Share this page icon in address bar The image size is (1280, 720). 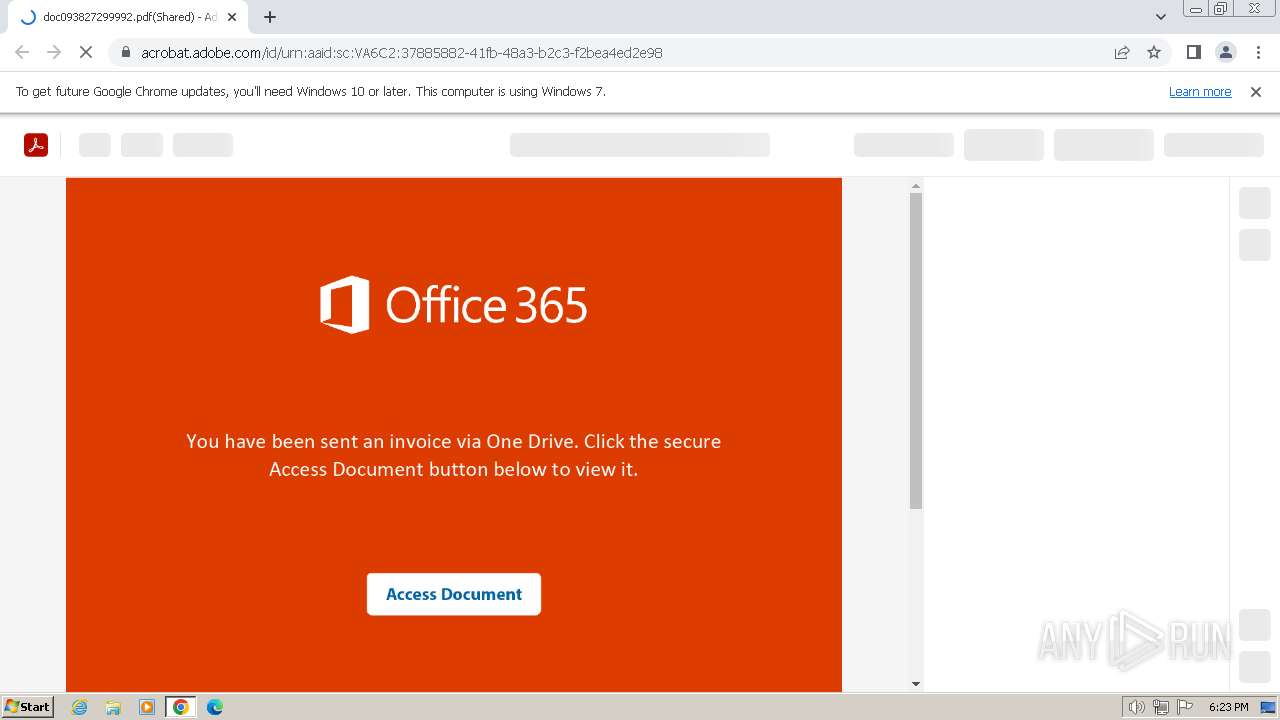pos(1122,52)
